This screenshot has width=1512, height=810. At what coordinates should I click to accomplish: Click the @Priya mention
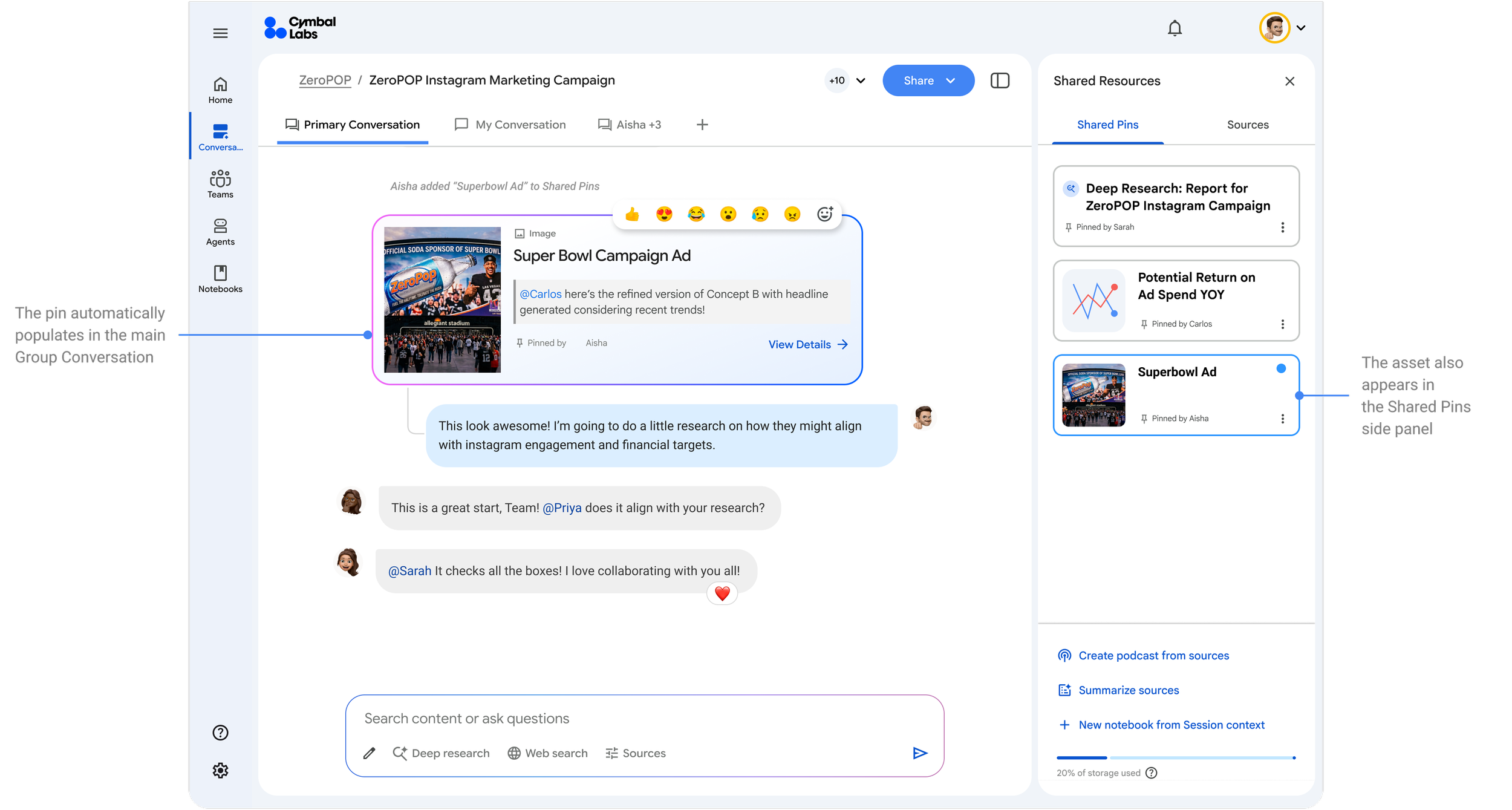coord(562,508)
